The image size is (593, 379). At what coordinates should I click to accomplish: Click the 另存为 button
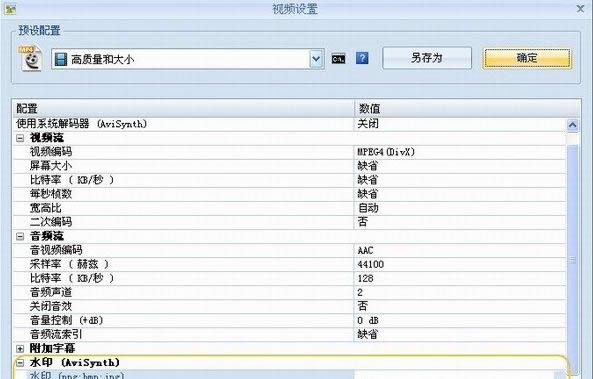[427, 58]
